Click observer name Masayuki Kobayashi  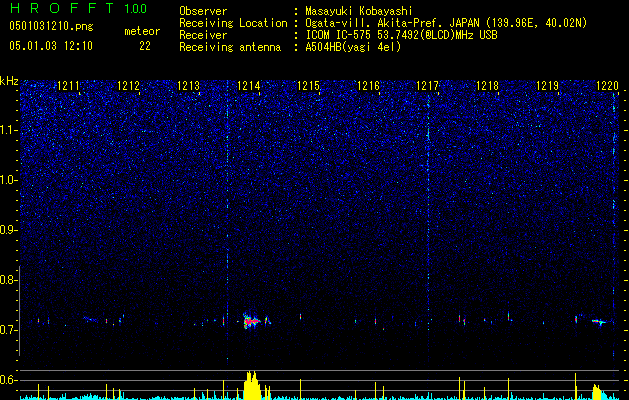[x=359, y=11]
